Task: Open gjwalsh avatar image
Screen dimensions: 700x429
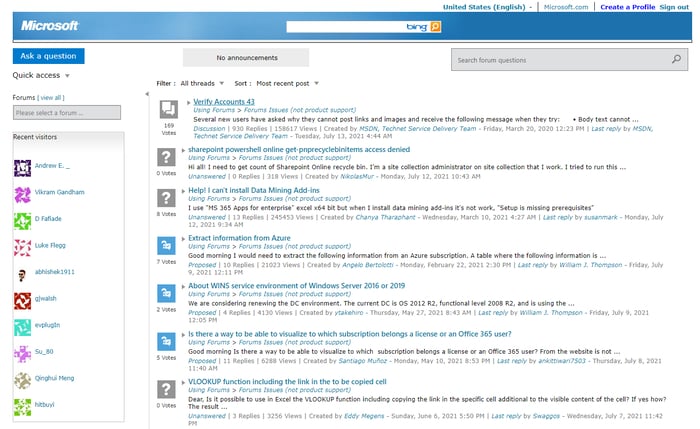Action: (22, 301)
